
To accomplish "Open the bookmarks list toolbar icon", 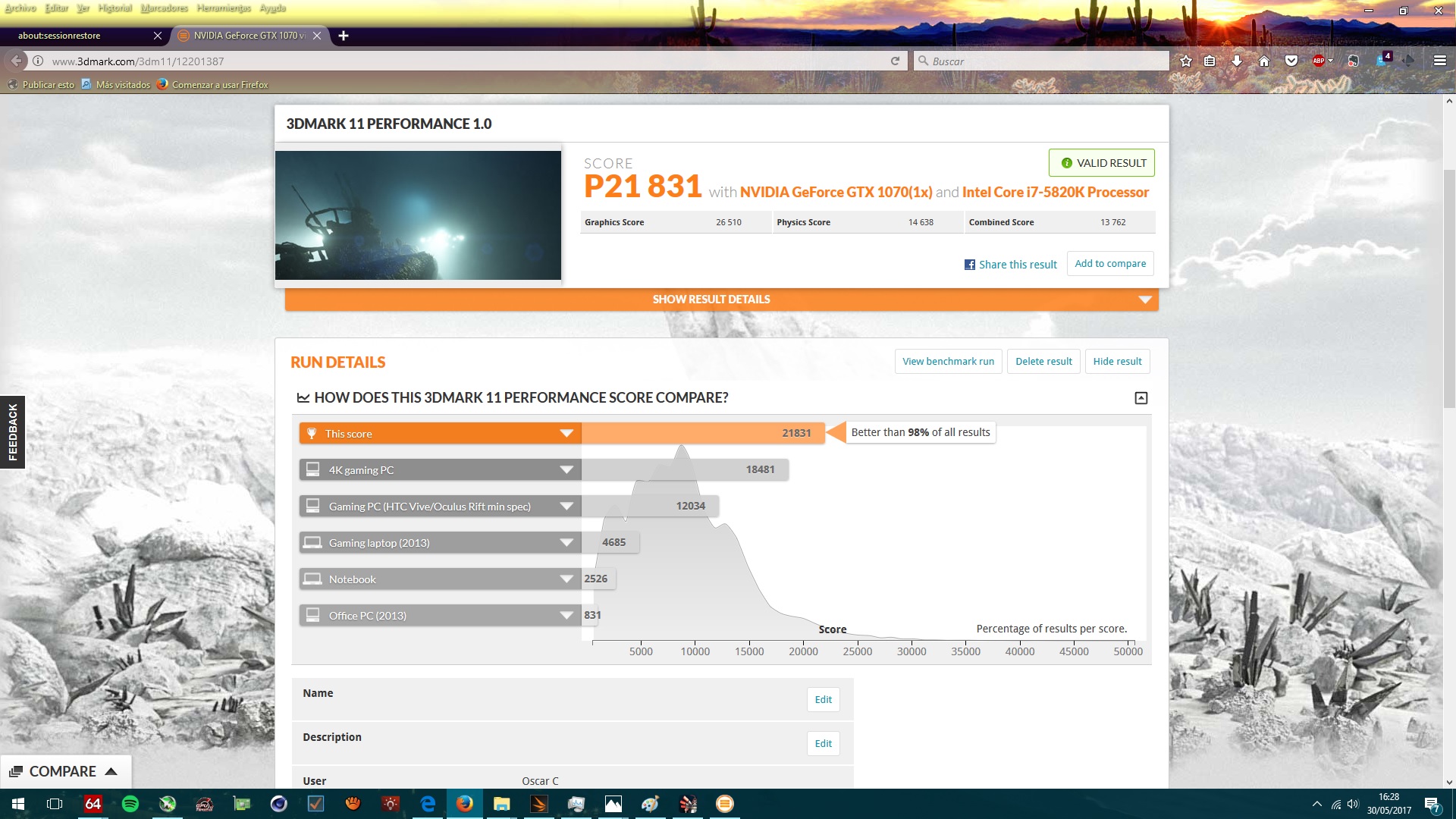I will point(1210,61).
